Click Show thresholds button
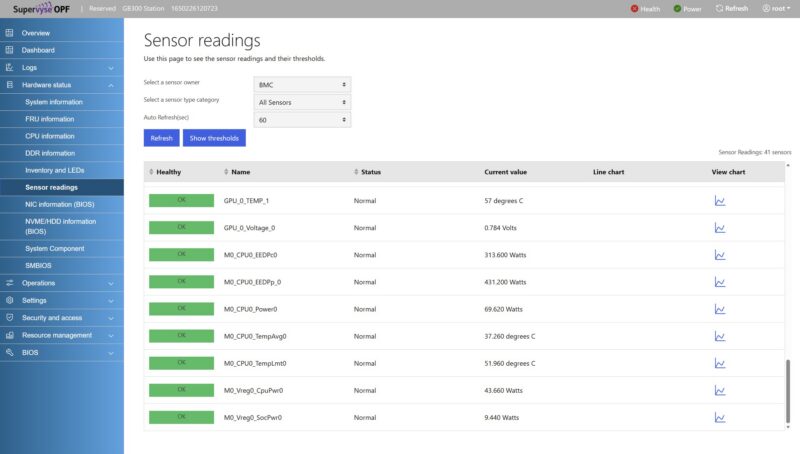Viewport: 800px width, 454px height. point(214,138)
